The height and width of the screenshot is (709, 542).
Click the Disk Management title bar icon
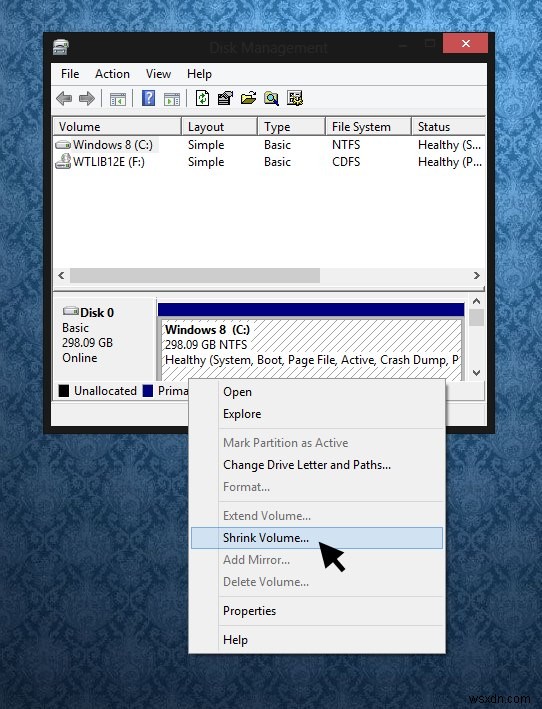[61, 47]
